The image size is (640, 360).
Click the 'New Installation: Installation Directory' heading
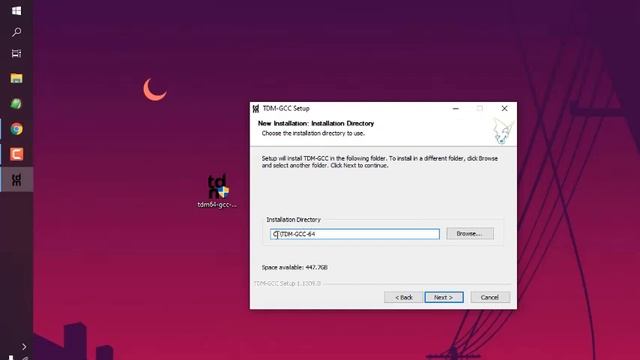point(316,123)
